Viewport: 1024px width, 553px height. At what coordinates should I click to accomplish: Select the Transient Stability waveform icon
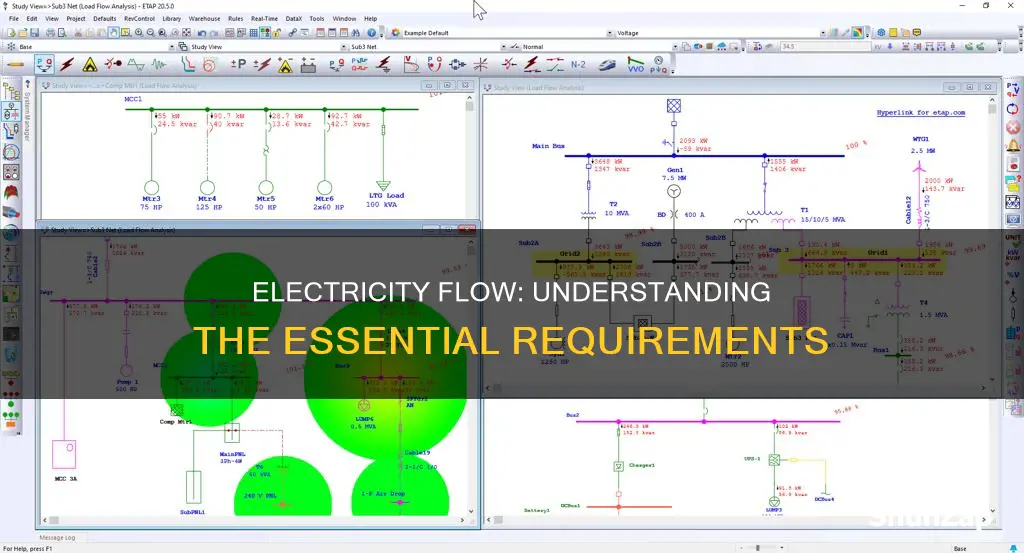tap(159, 65)
